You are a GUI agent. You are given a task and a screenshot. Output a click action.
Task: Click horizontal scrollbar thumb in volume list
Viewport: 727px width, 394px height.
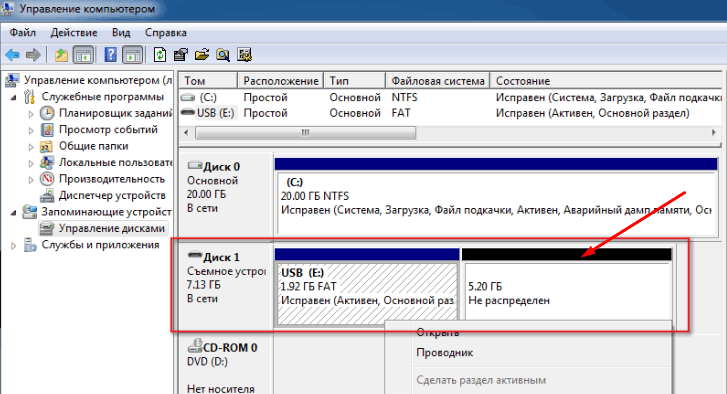[x=306, y=133]
